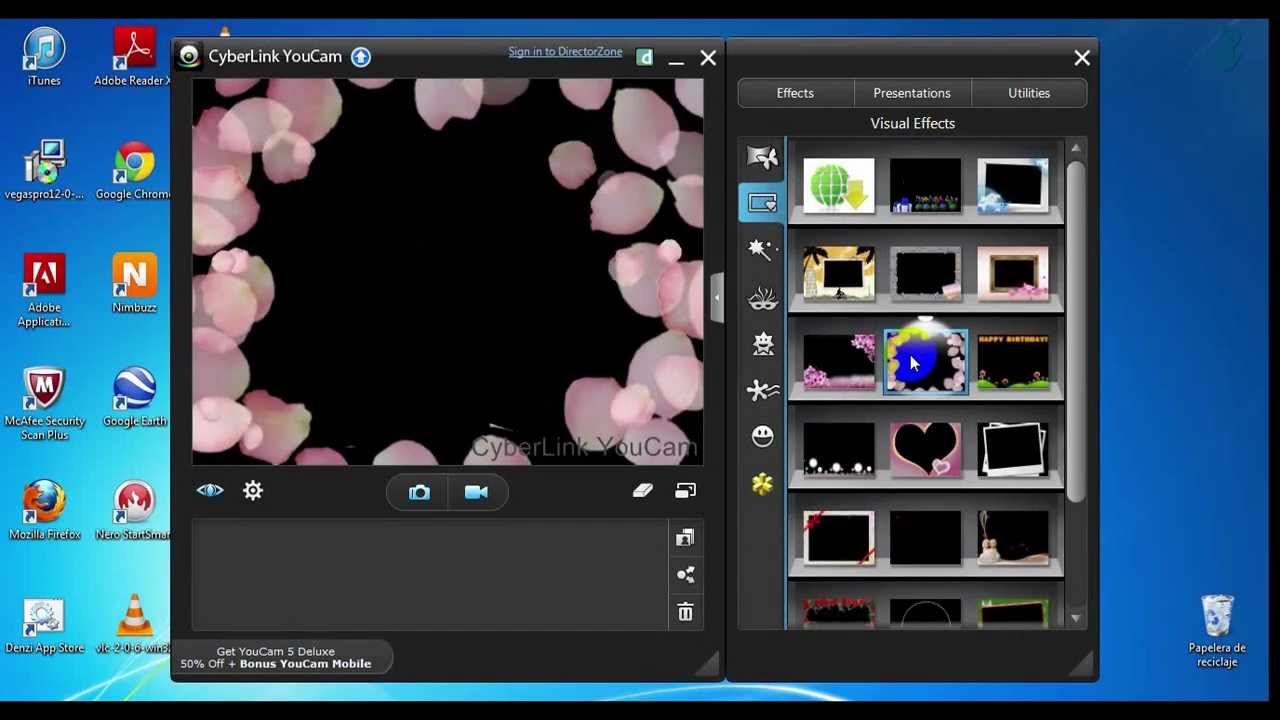1280x720 pixels.
Task: Open the McAfee Security Scan Plus shortcut
Action: click(x=44, y=403)
